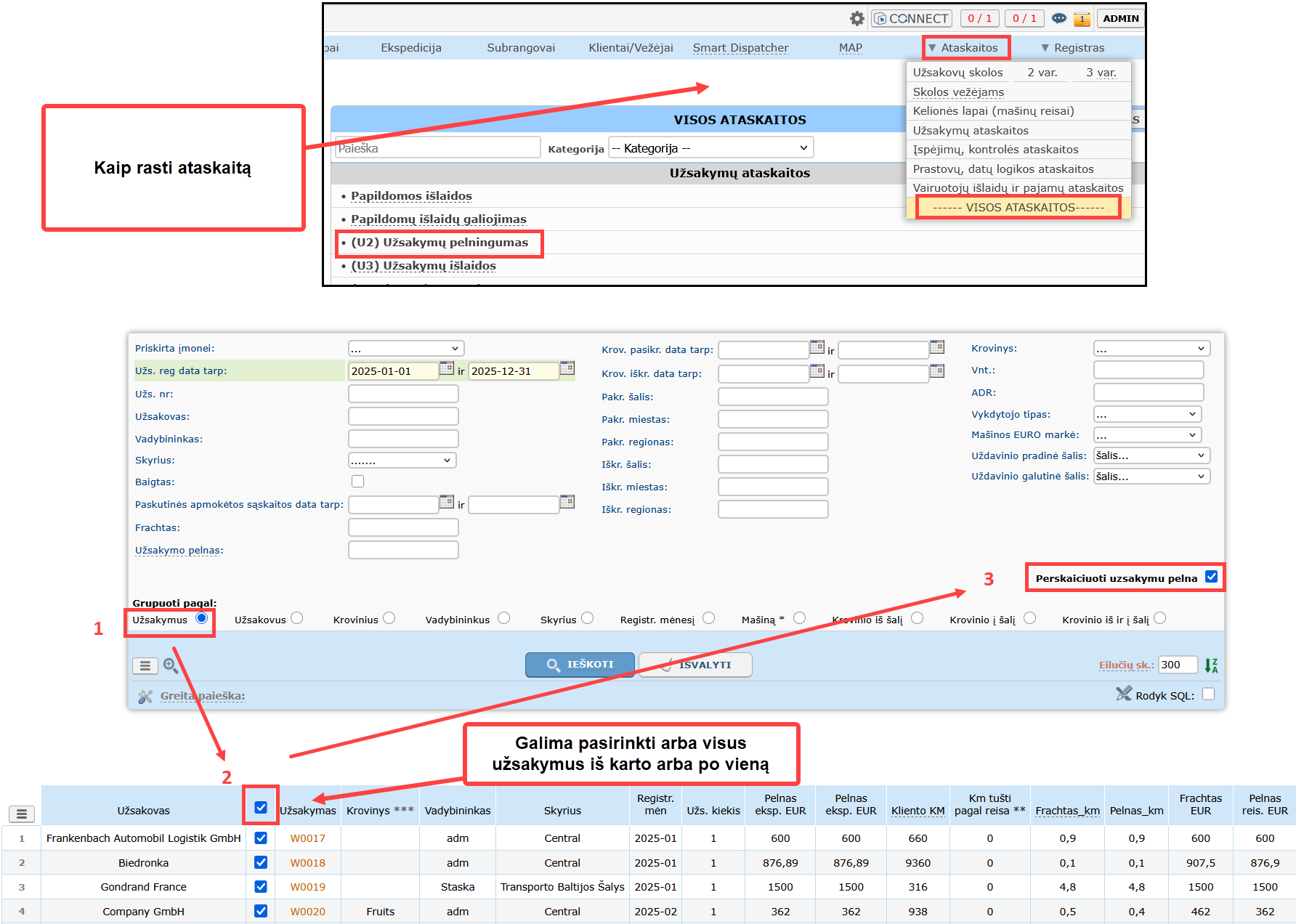Toggle the Baigtas checkbox
The height and width of the screenshot is (924, 1296).
click(357, 481)
